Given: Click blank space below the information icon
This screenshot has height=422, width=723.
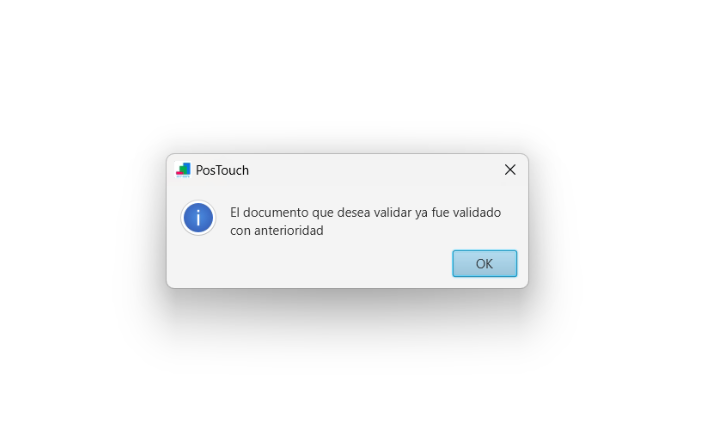Looking at the screenshot, I should click(x=198, y=261).
